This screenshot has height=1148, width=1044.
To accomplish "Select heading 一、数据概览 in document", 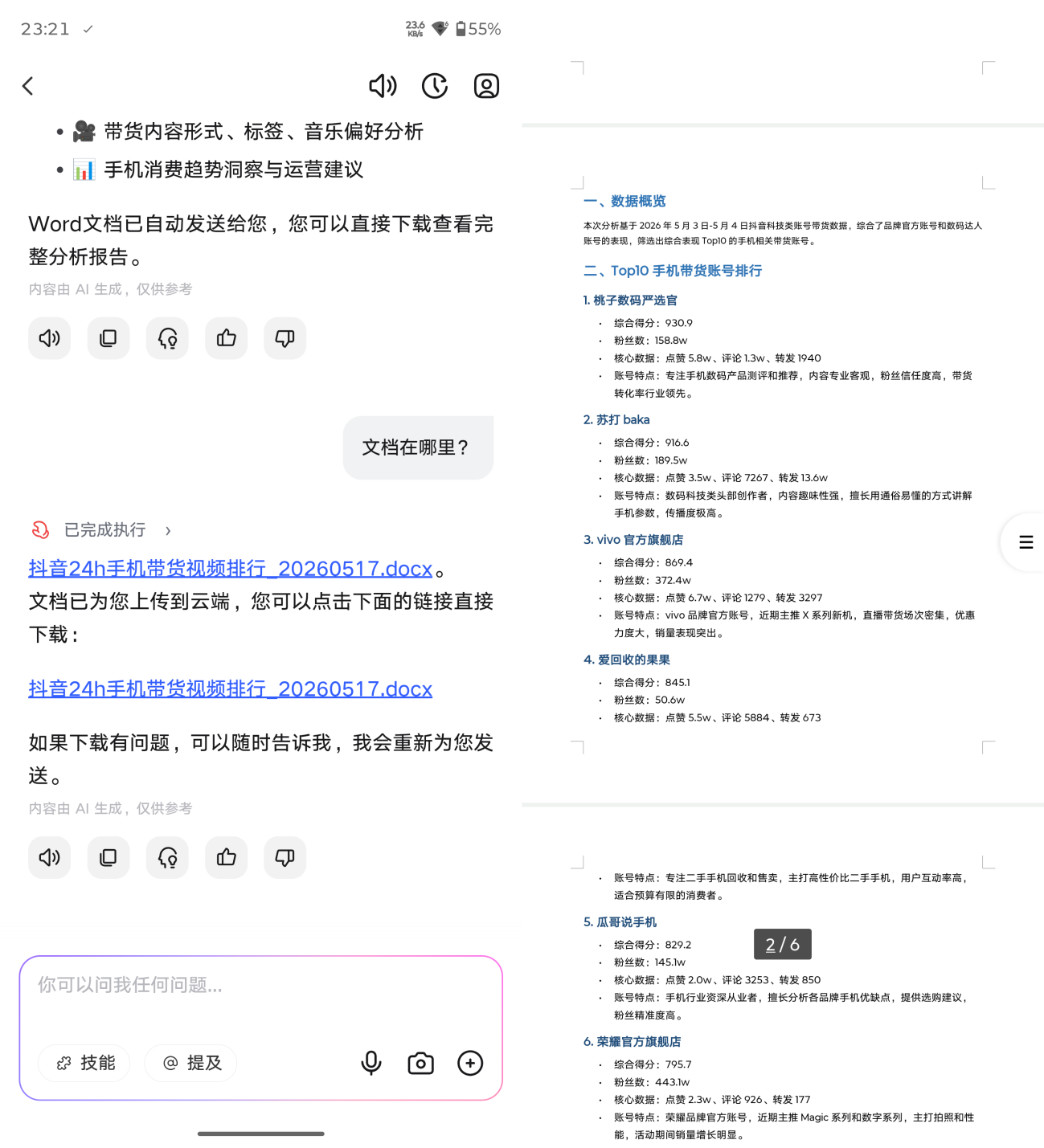I will point(624,201).
